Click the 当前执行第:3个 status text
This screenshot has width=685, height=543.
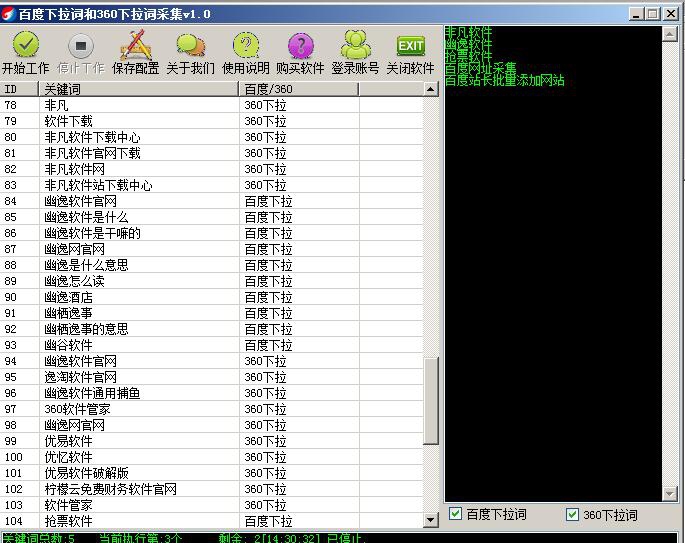click(140, 538)
